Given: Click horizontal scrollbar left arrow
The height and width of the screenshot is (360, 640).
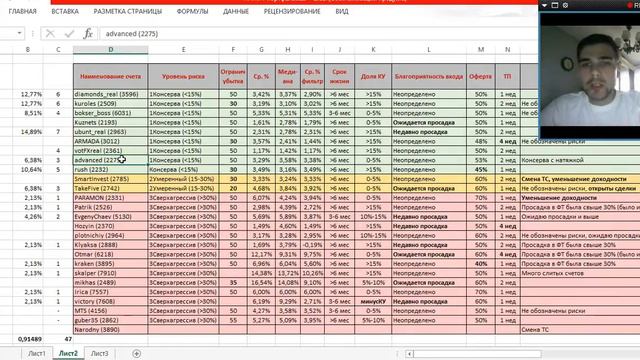Looking at the screenshot, I should tap(409, 354).
